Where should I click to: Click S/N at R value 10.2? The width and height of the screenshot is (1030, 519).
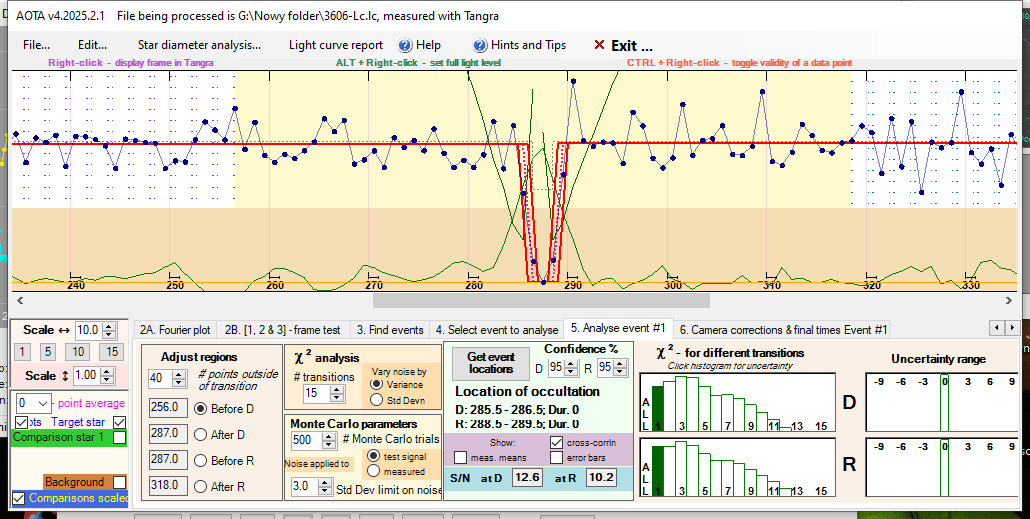click(601, 478)
